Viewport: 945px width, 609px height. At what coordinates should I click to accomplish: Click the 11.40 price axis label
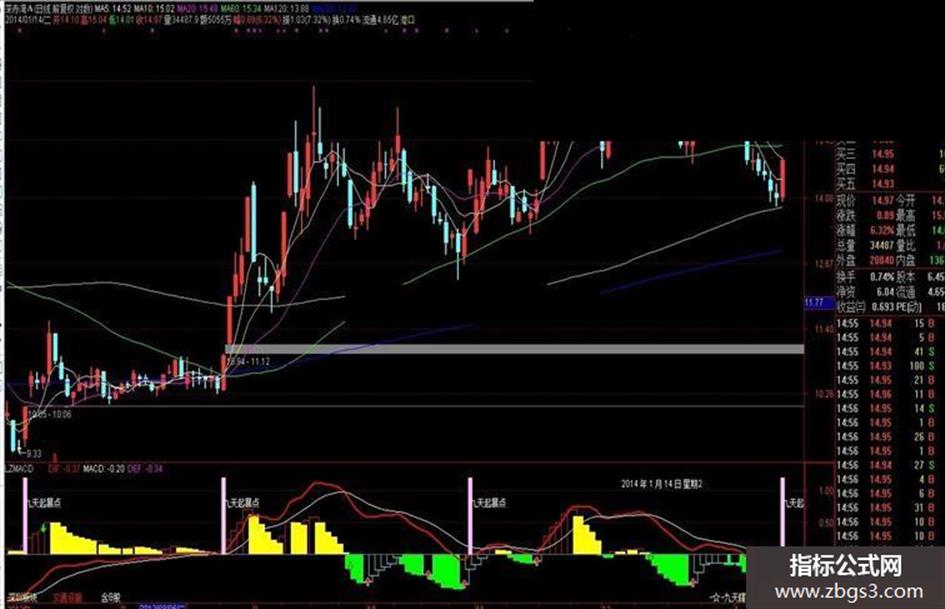coord(823,329)
